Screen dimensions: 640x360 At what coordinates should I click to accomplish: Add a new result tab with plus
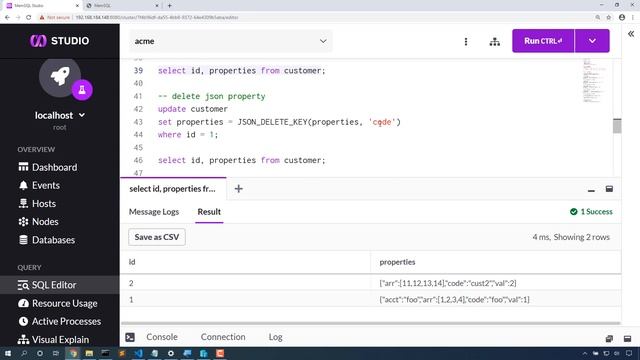(239, 189)
